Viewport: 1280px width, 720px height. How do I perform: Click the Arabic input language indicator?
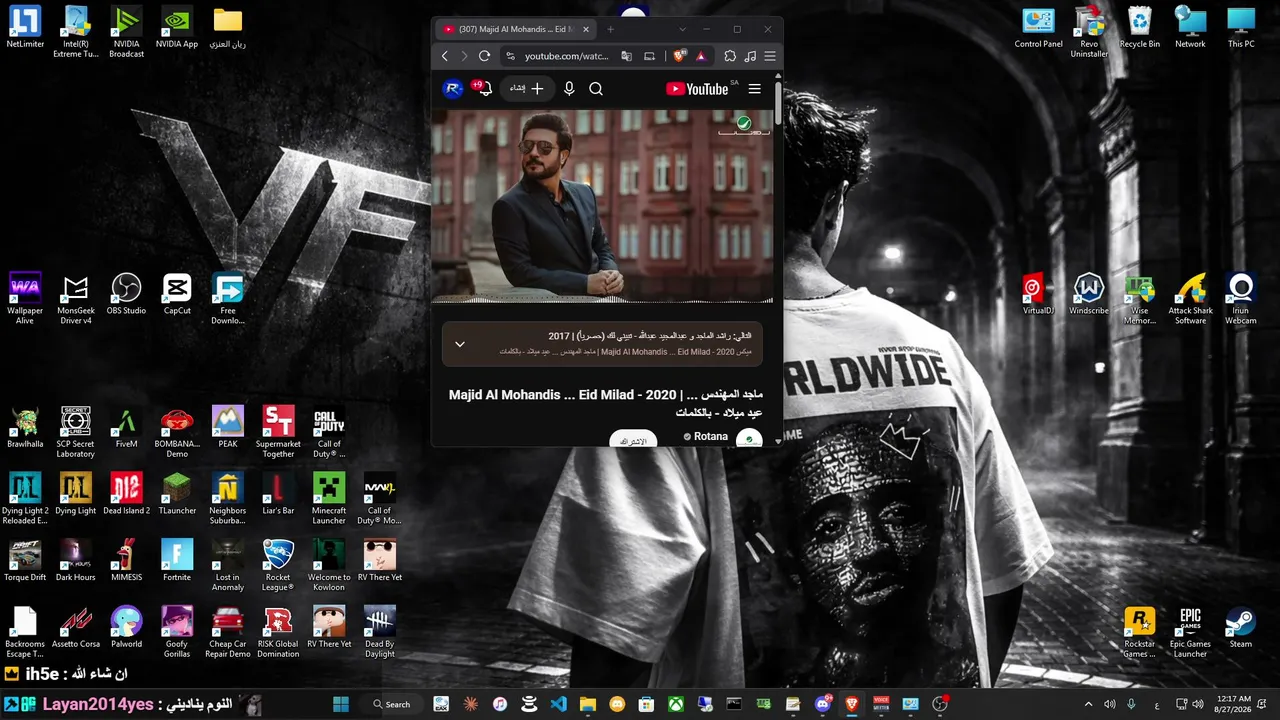1157,704
